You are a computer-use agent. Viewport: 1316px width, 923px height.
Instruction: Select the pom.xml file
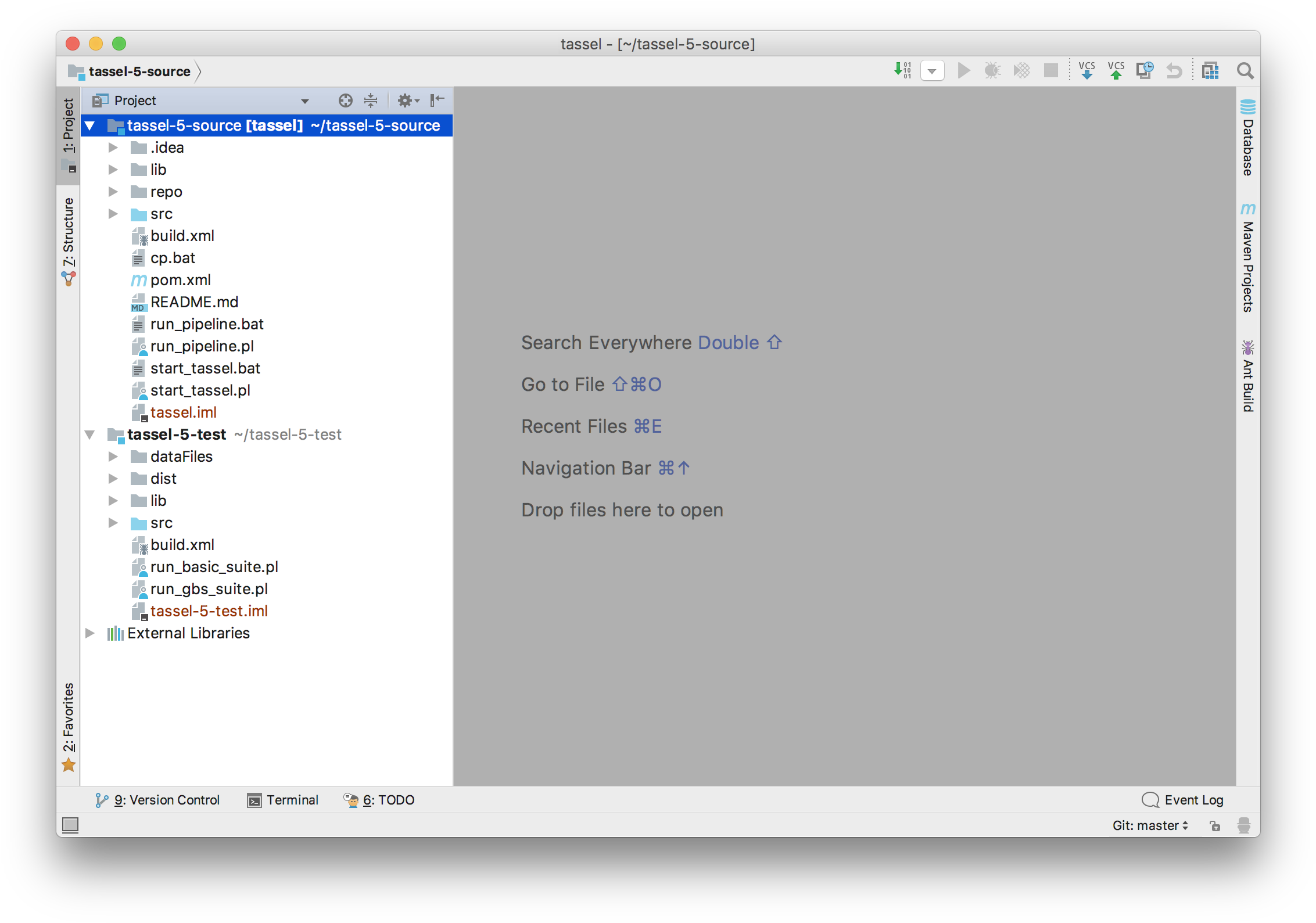click(x=180, y=280)
